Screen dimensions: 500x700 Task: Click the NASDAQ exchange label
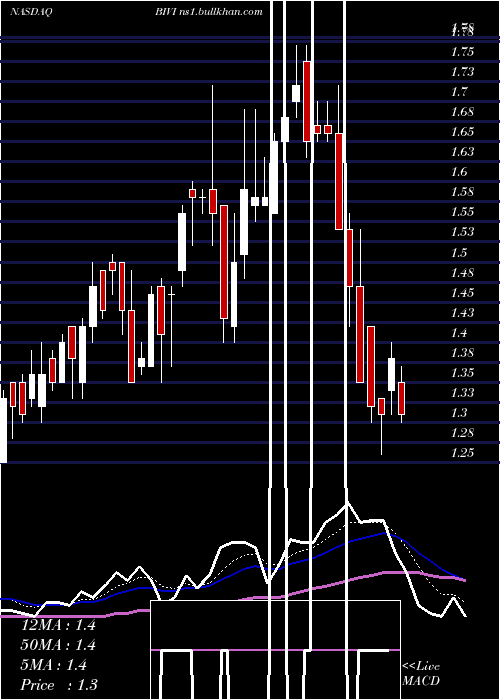(31, 12)
